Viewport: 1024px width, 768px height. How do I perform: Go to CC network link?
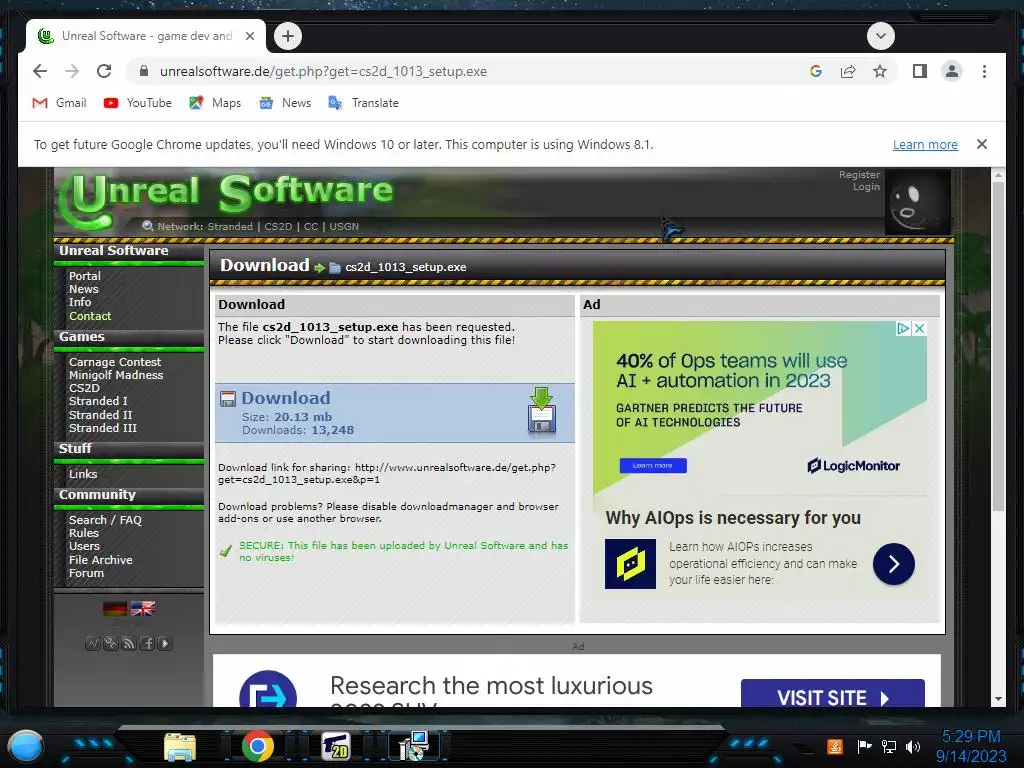tap(311, 226)
